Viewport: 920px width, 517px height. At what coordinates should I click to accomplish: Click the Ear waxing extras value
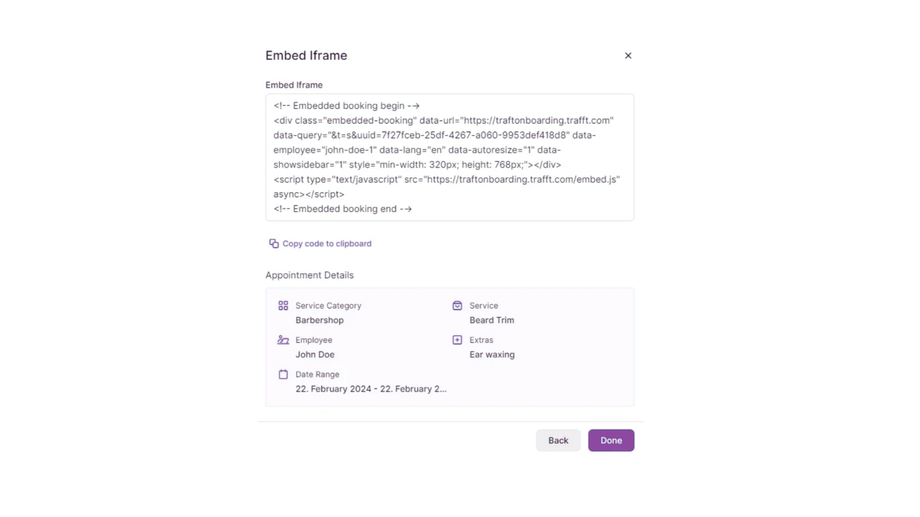point(492,354)
